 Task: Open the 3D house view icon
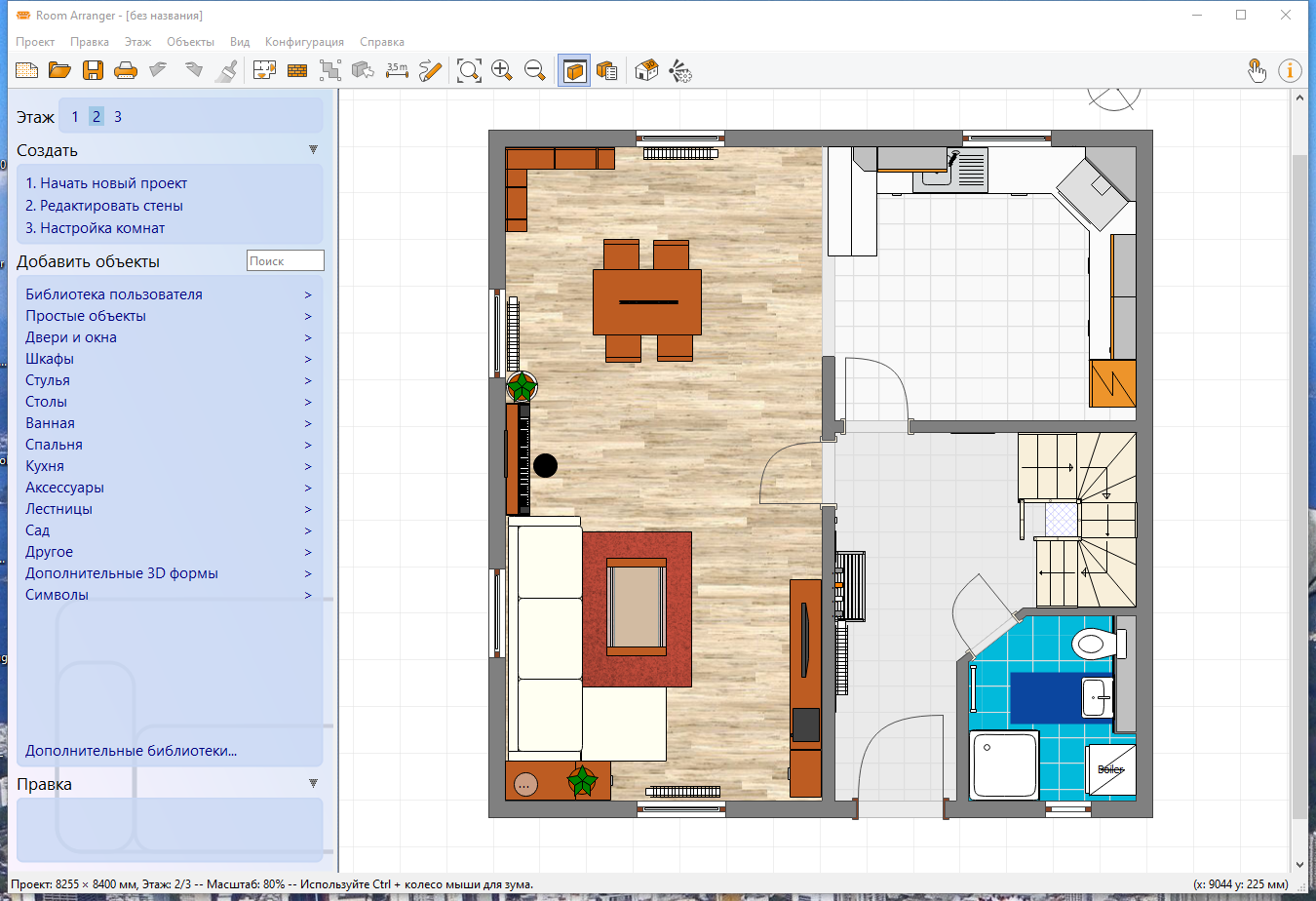pos(646,70)
